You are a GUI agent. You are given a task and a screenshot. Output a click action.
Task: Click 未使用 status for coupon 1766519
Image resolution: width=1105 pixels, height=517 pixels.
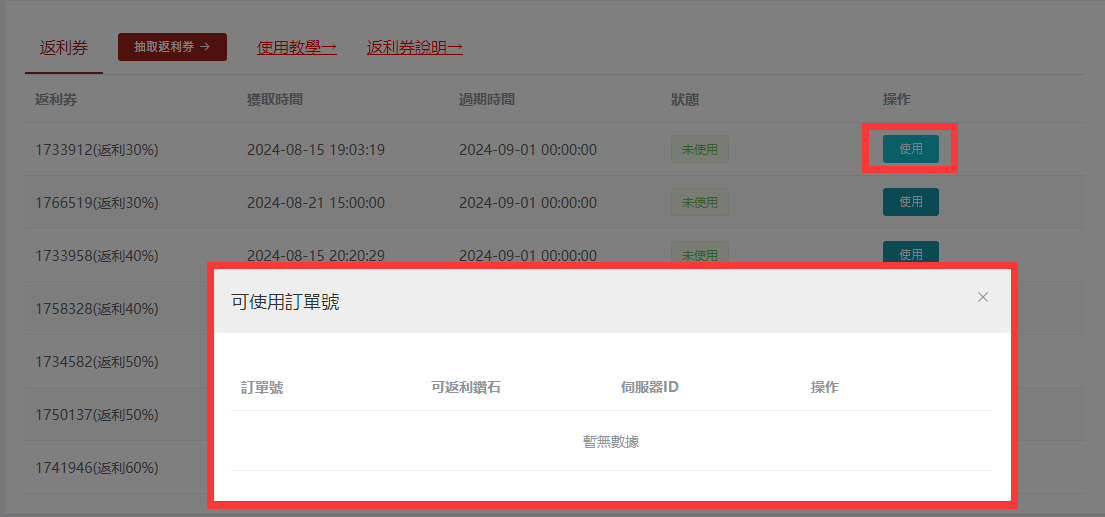coord(700,202)
